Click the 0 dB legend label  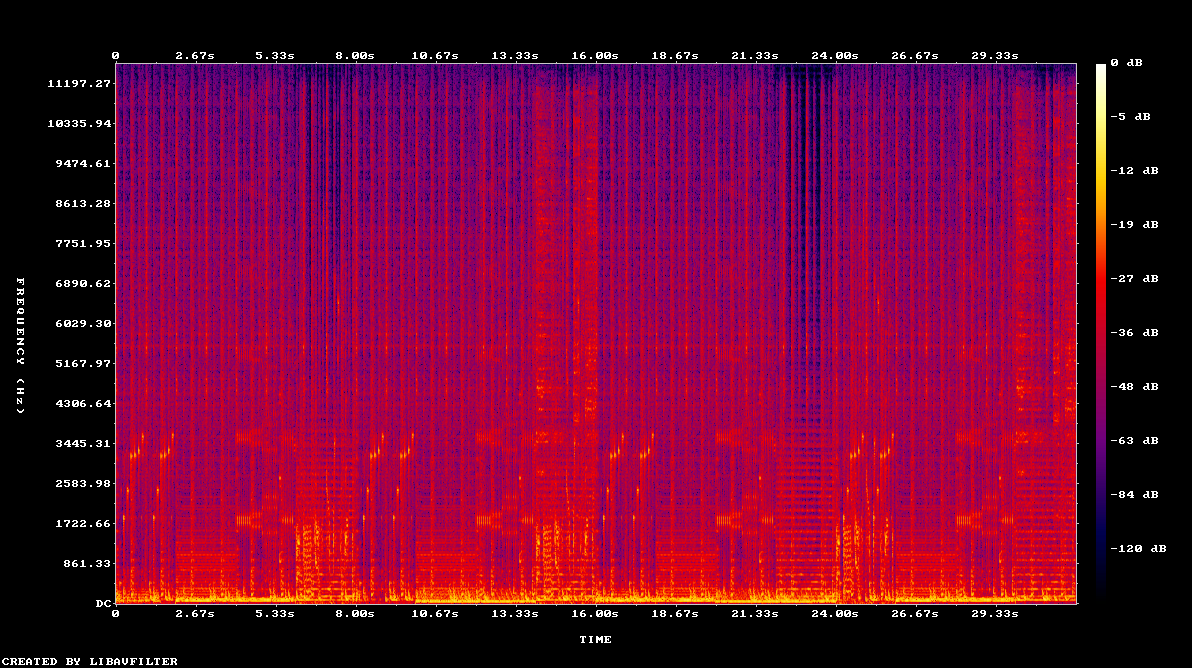(x=1126, y=63)
